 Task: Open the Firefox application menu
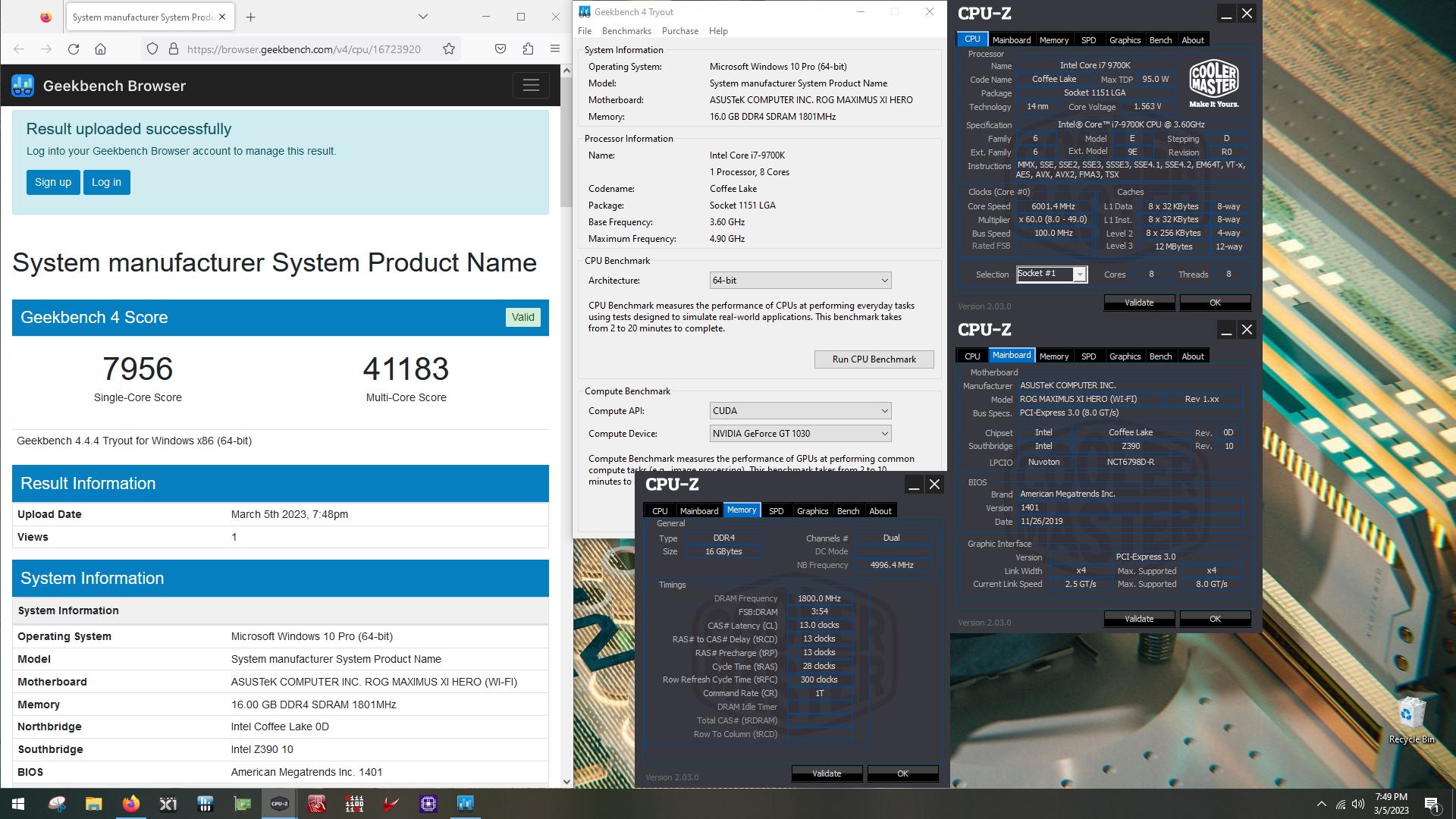tap(555, 49)
